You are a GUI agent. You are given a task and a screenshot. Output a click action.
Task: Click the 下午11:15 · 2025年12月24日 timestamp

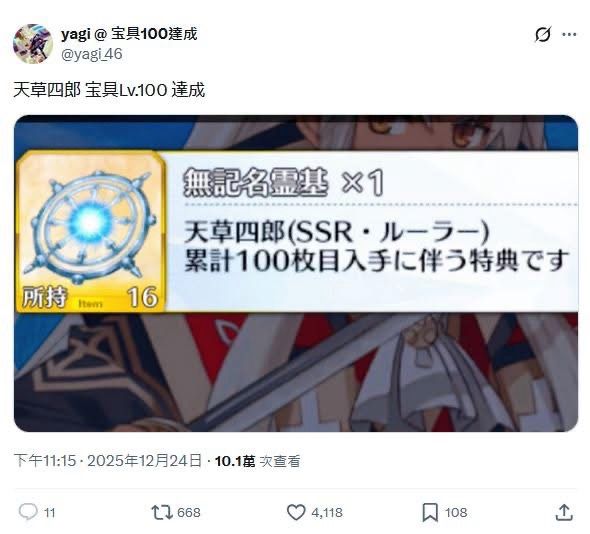click(x=108, y=461)
